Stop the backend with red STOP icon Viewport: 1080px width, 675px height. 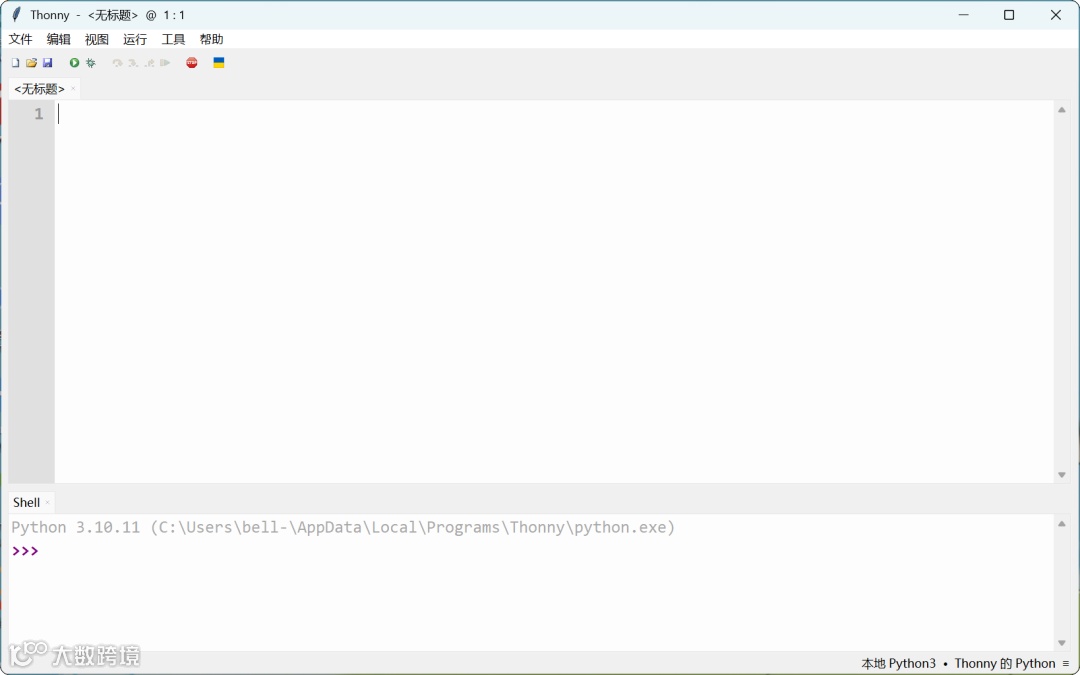point(191,63)
